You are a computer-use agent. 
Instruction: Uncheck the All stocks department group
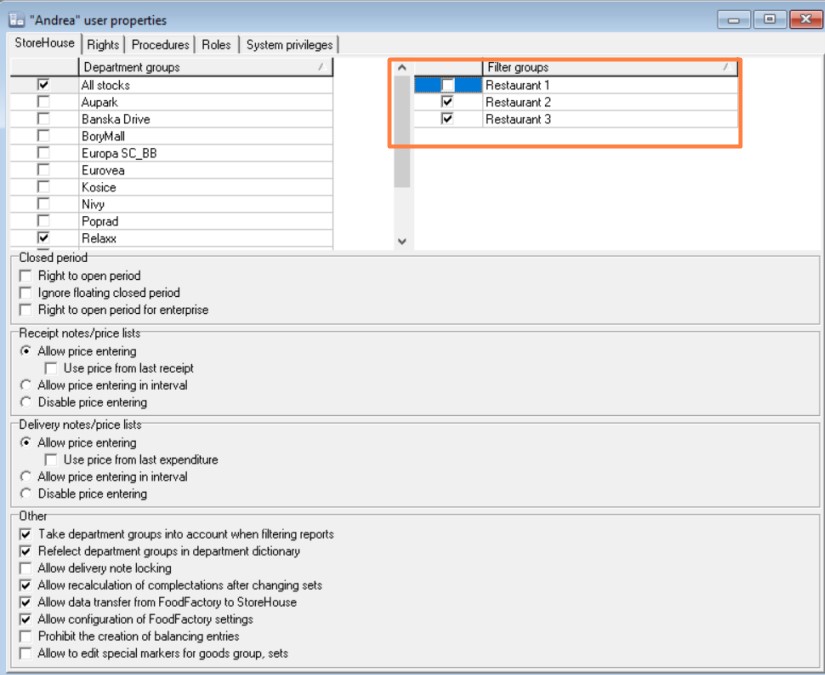43,86
